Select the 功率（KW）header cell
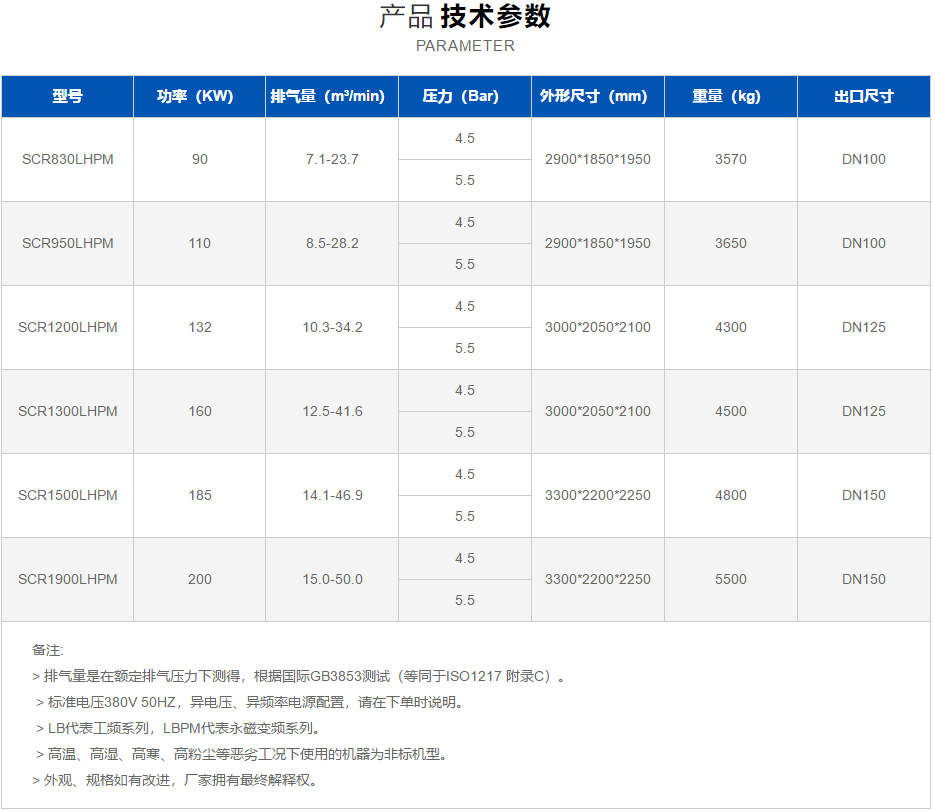Image resolution: width=935 pixels, height=811 pixels. click(x=198, y=96)
